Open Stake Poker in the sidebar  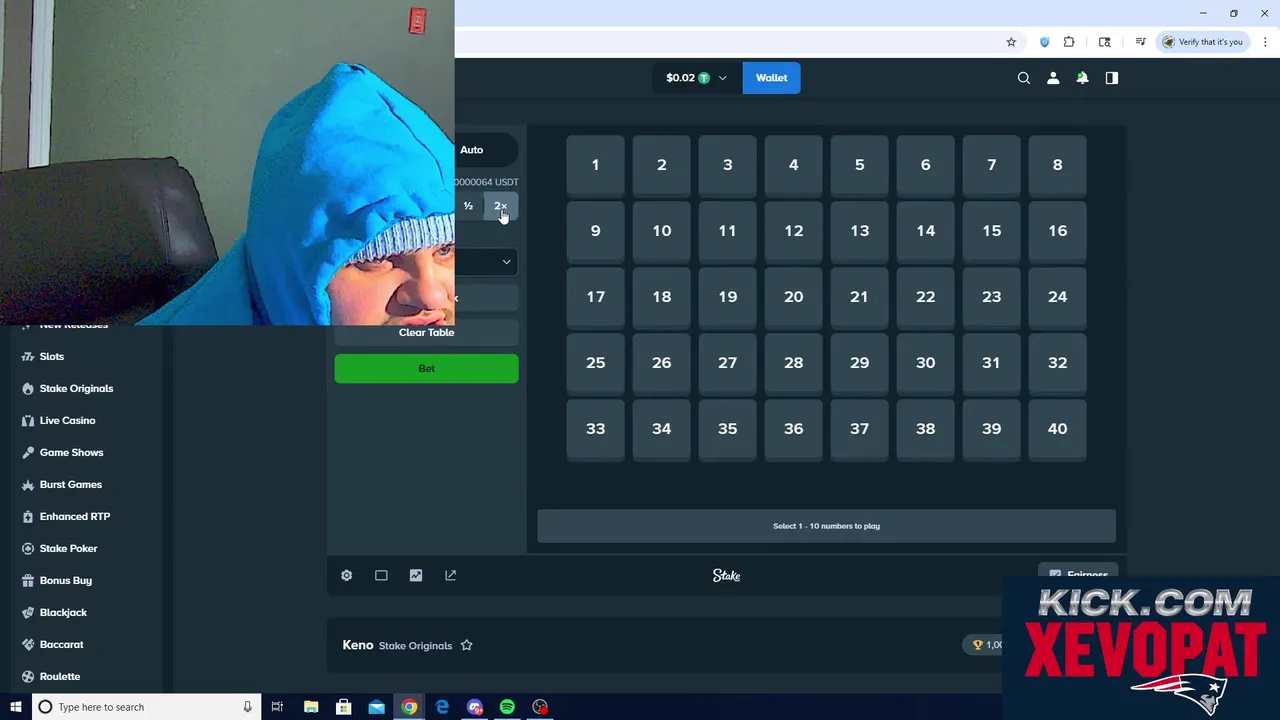[68, 548]
